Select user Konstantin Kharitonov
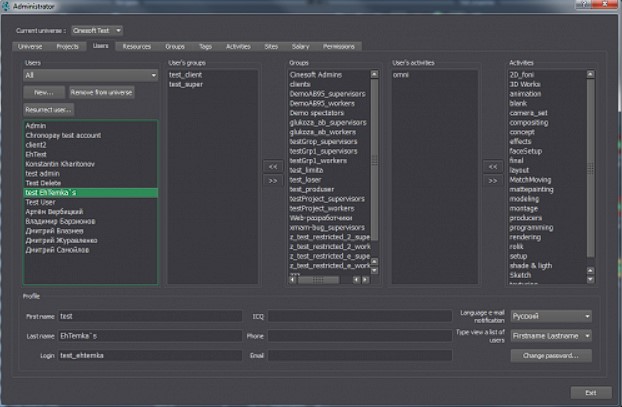Screen dimensions: 622x407 pyautogui.click(x=90, y=164)
